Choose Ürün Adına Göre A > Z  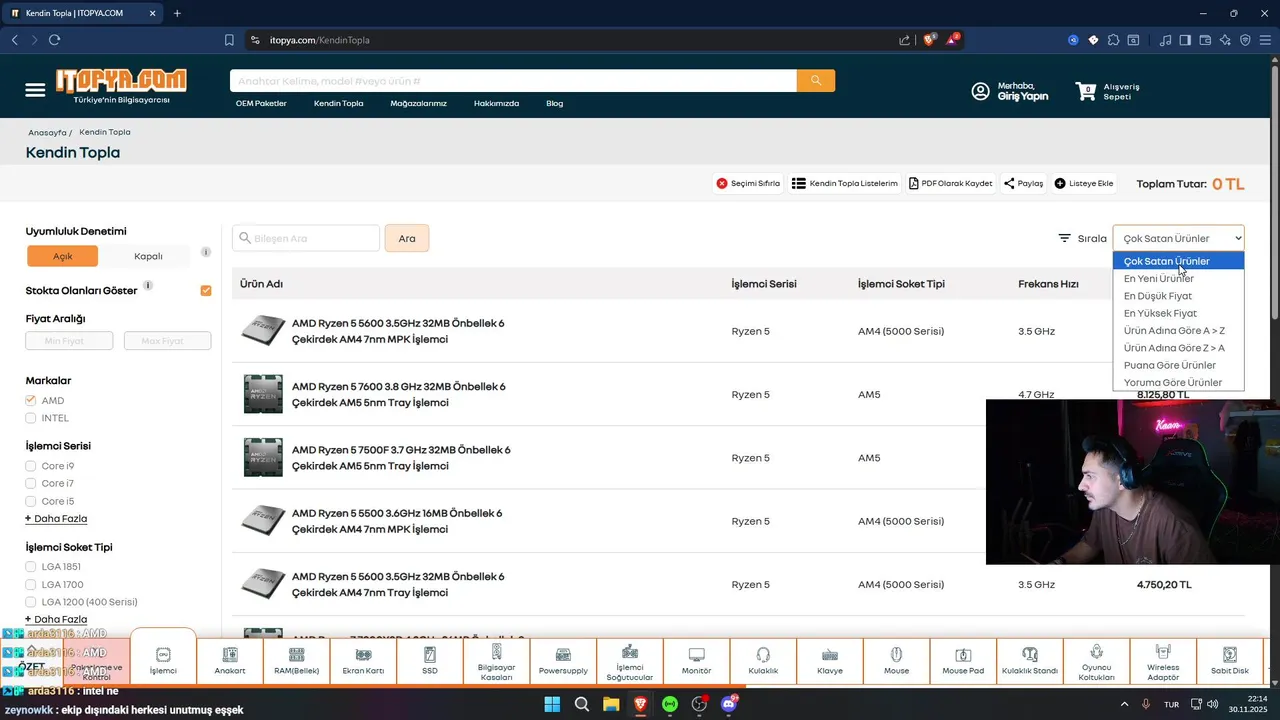point(1178,331)
